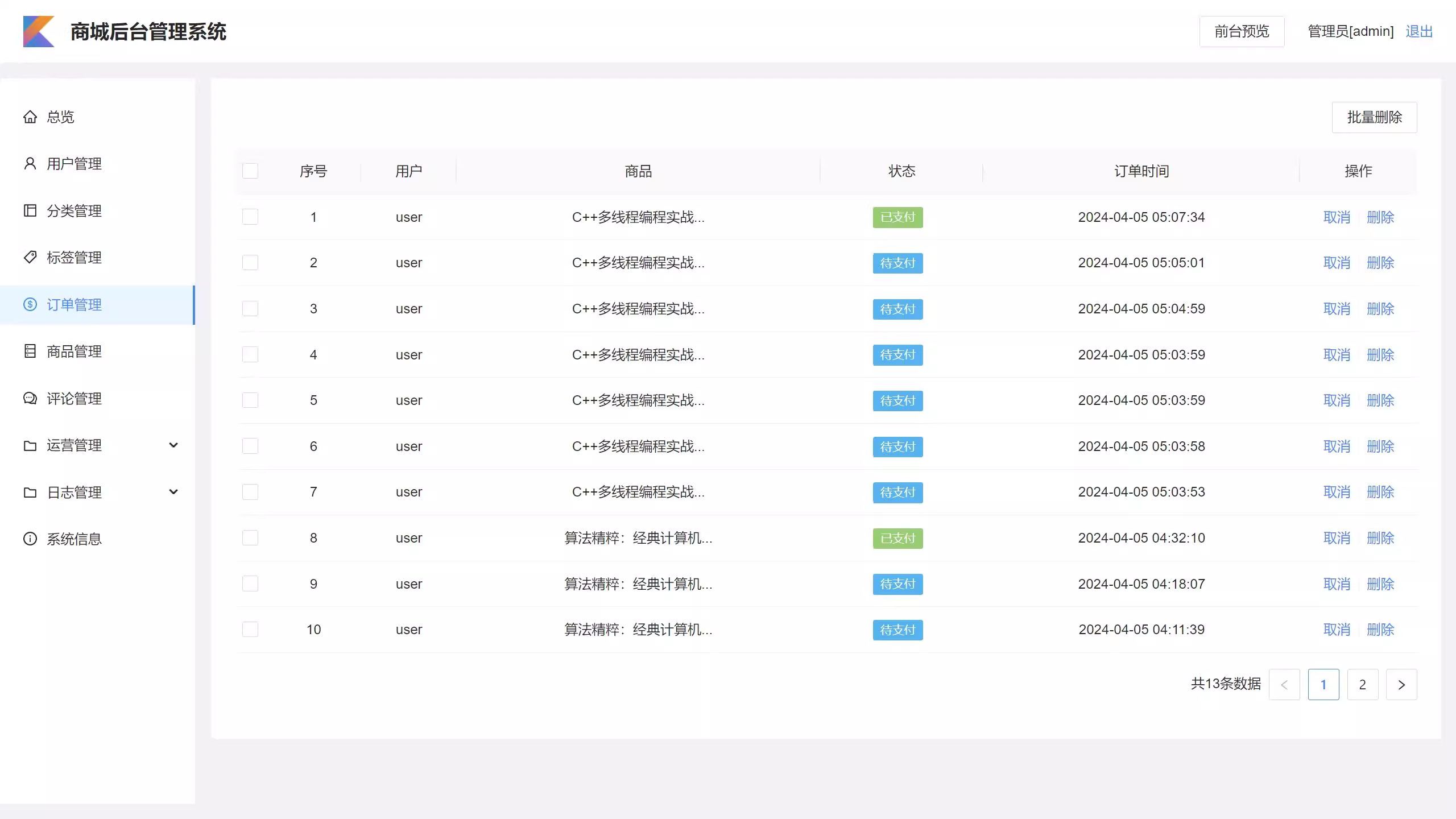Select the 订单管理 menu item

point(97,304)
